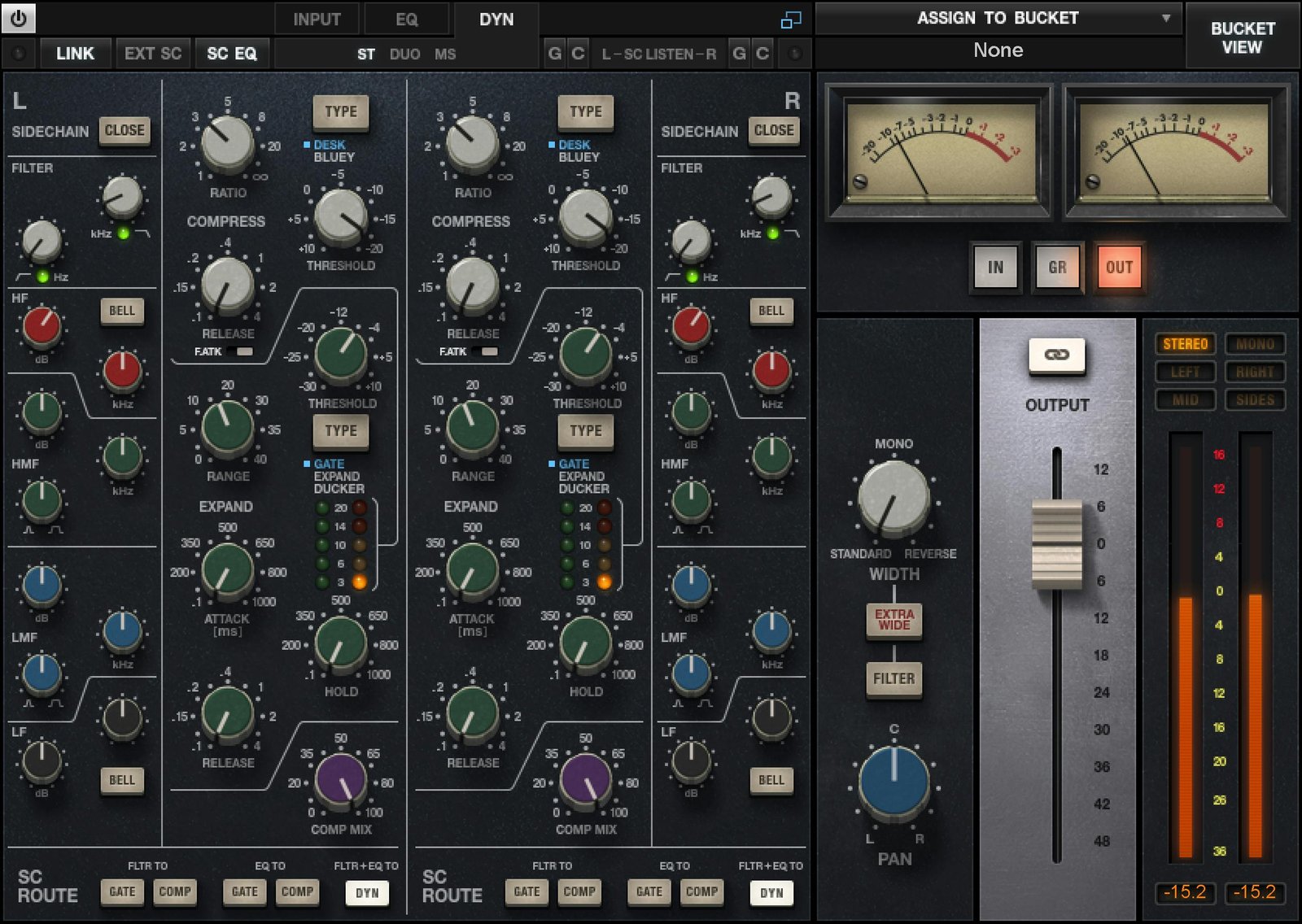
Task: Toggle the LINK button
Action: (x=75, y=54)
